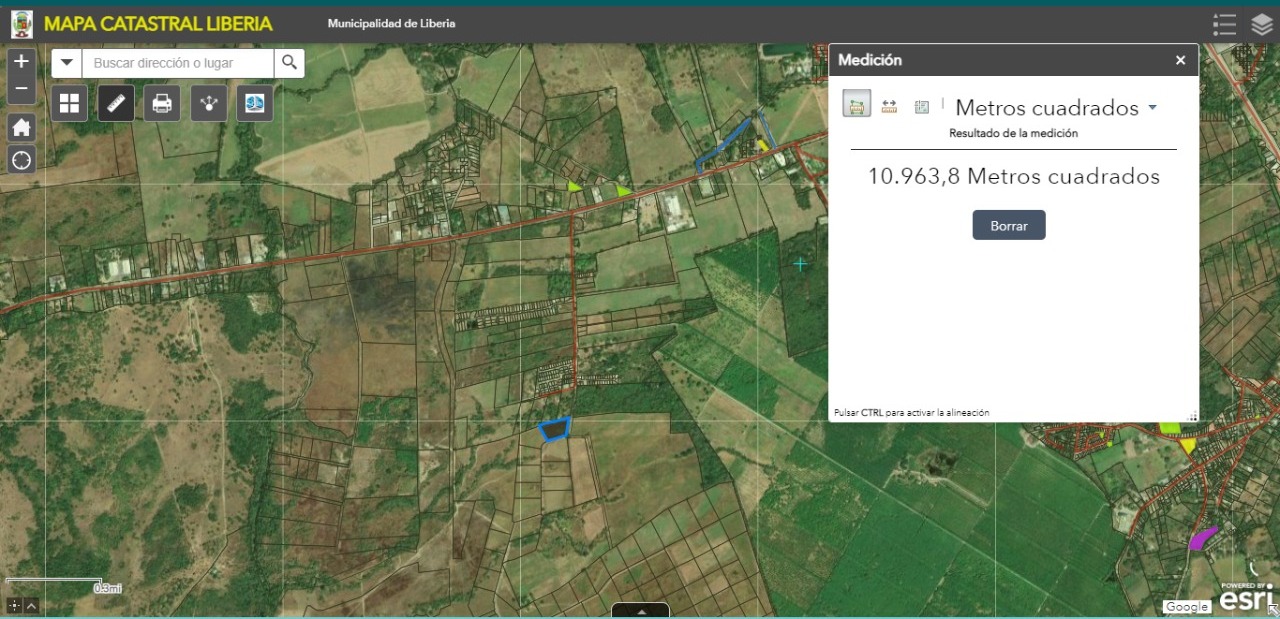Click inside the Buscar dirección search field
This screenshot has height=619, width=1280.
click(x=175, y=62)
